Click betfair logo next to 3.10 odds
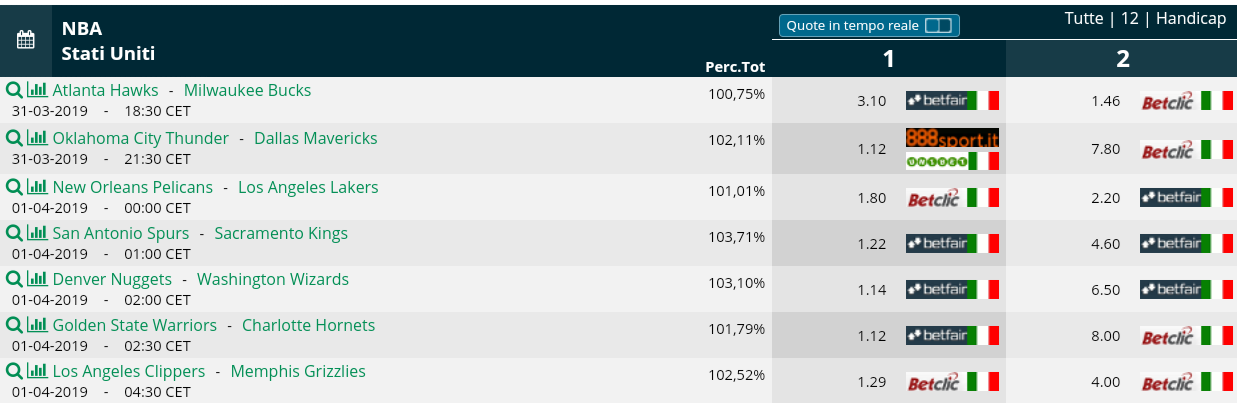This screenshot has width=1237, height=403. 952,100
